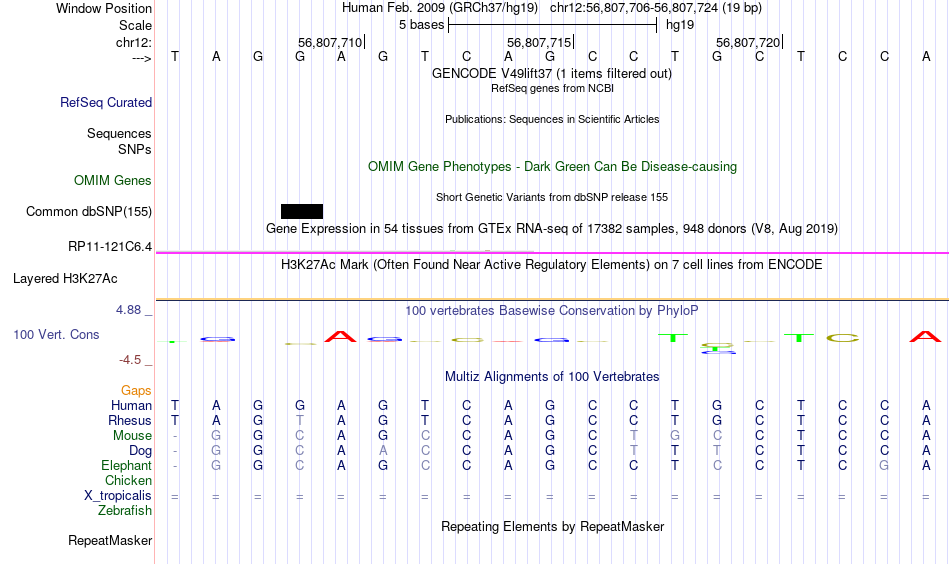Click the H3K27Ac Mark ENCODE track title

click(552, 265)
